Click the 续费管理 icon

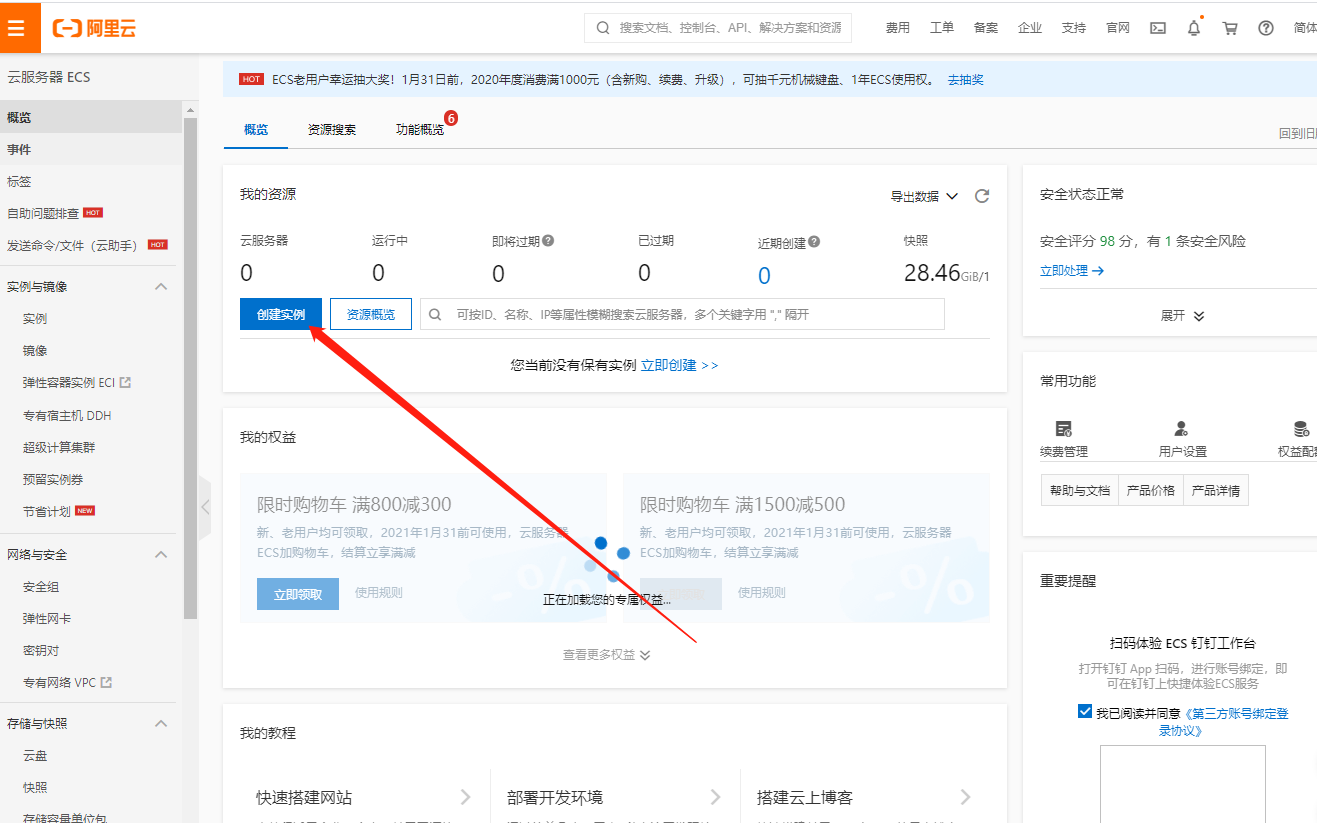tap(1064, 429)
